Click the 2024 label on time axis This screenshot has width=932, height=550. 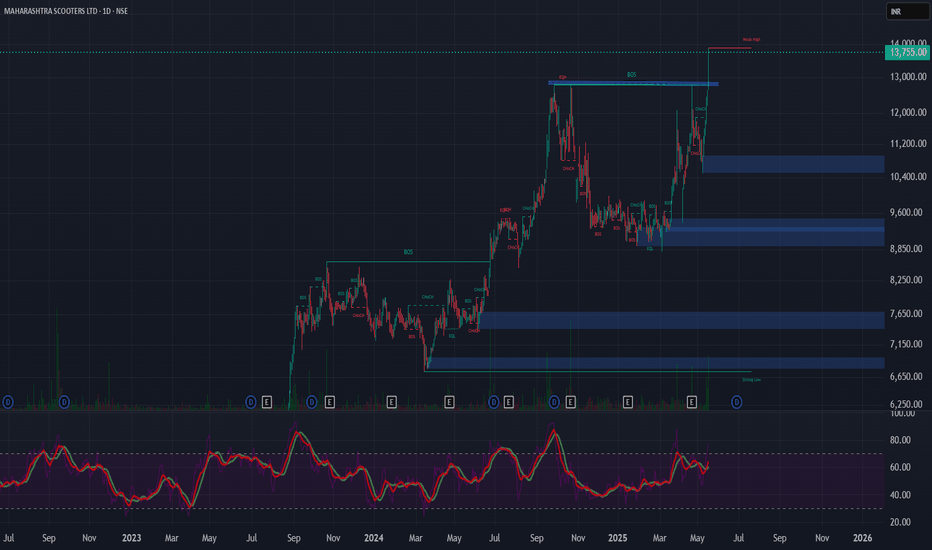click(373, 538)
